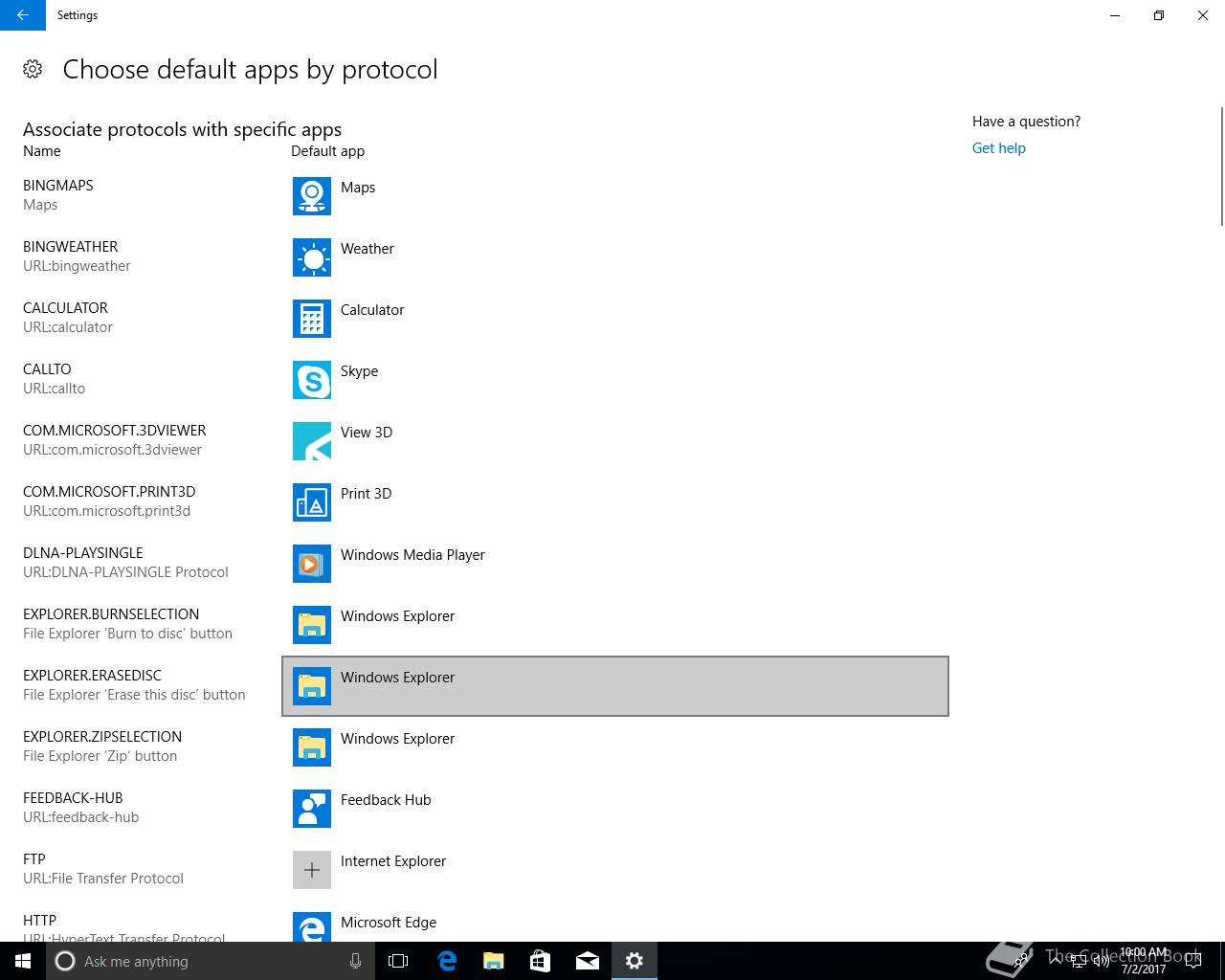Change default app labeled Skype
Screen dimensions: 1225x980
coord(615,380)
